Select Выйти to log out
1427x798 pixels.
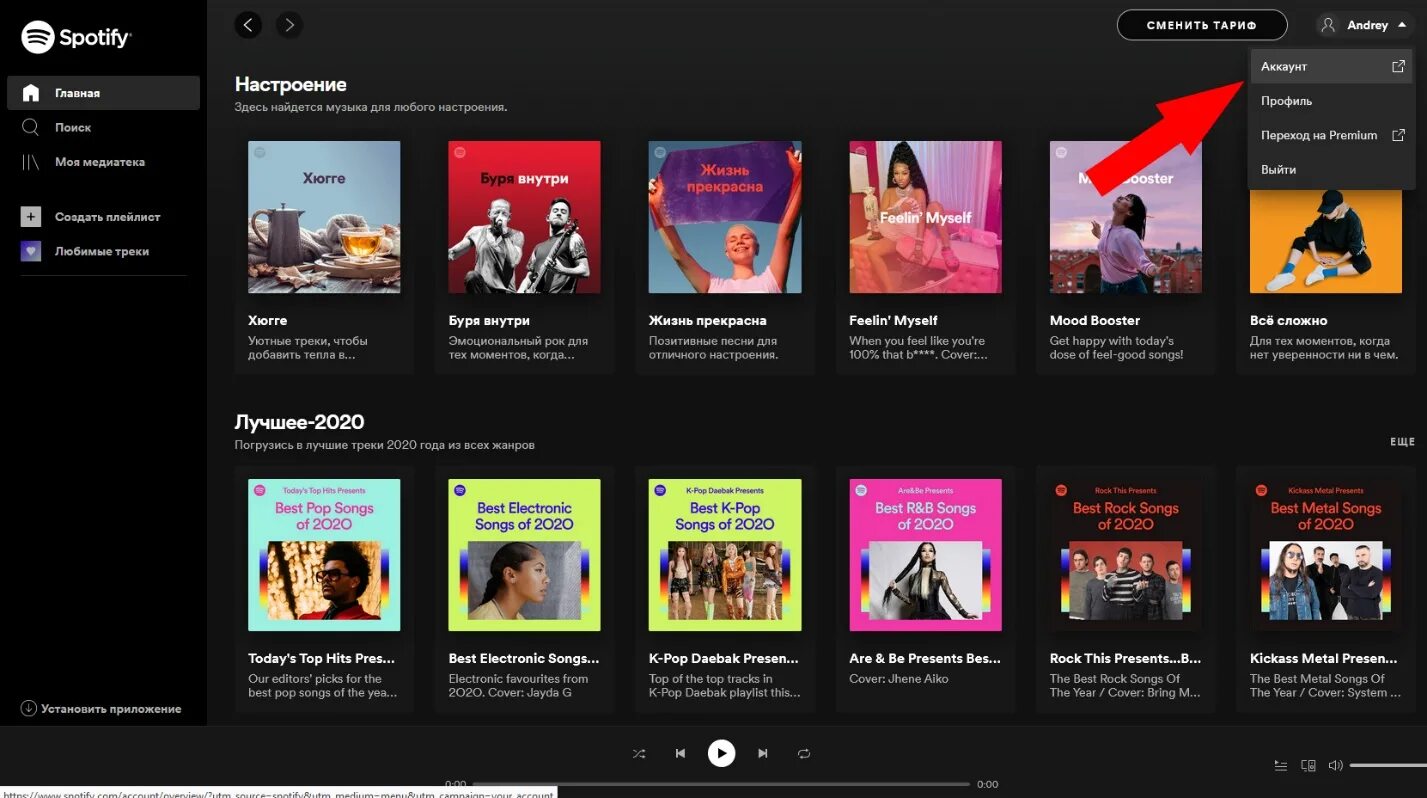coord(1332,170)
